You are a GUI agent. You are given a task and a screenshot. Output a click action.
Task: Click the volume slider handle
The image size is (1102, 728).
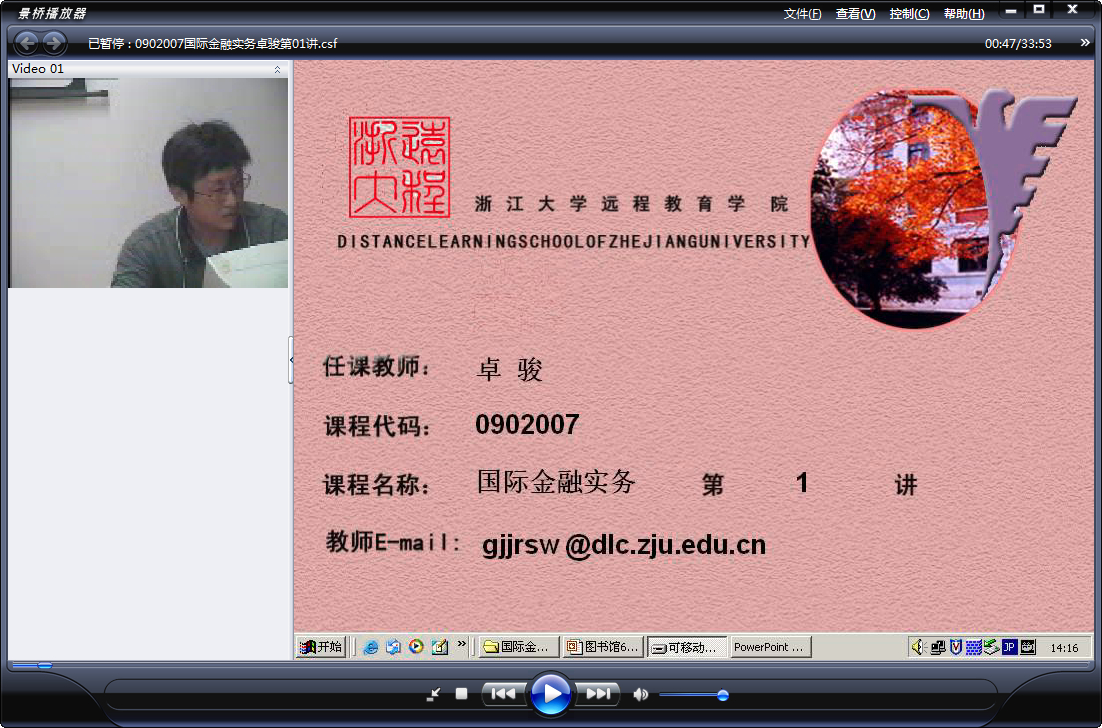point(722,696)
